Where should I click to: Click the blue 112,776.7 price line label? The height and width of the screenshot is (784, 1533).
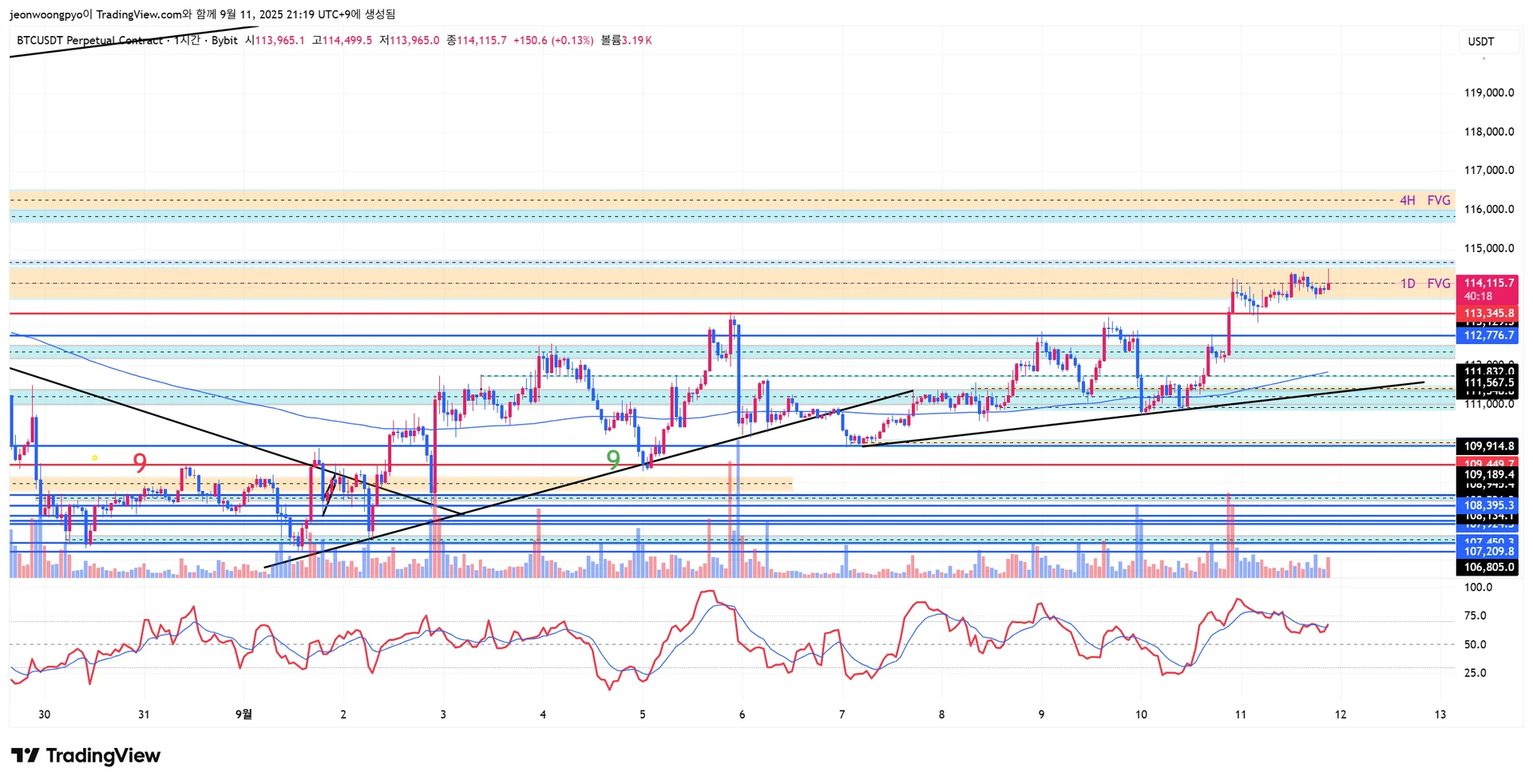click(1487, 335)
